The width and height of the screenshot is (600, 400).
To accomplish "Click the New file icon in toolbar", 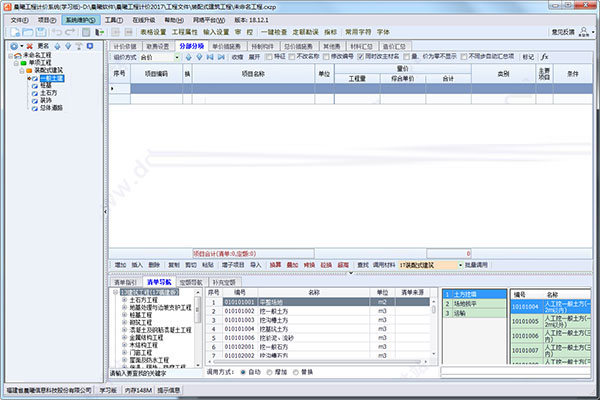I will point(15,33).
